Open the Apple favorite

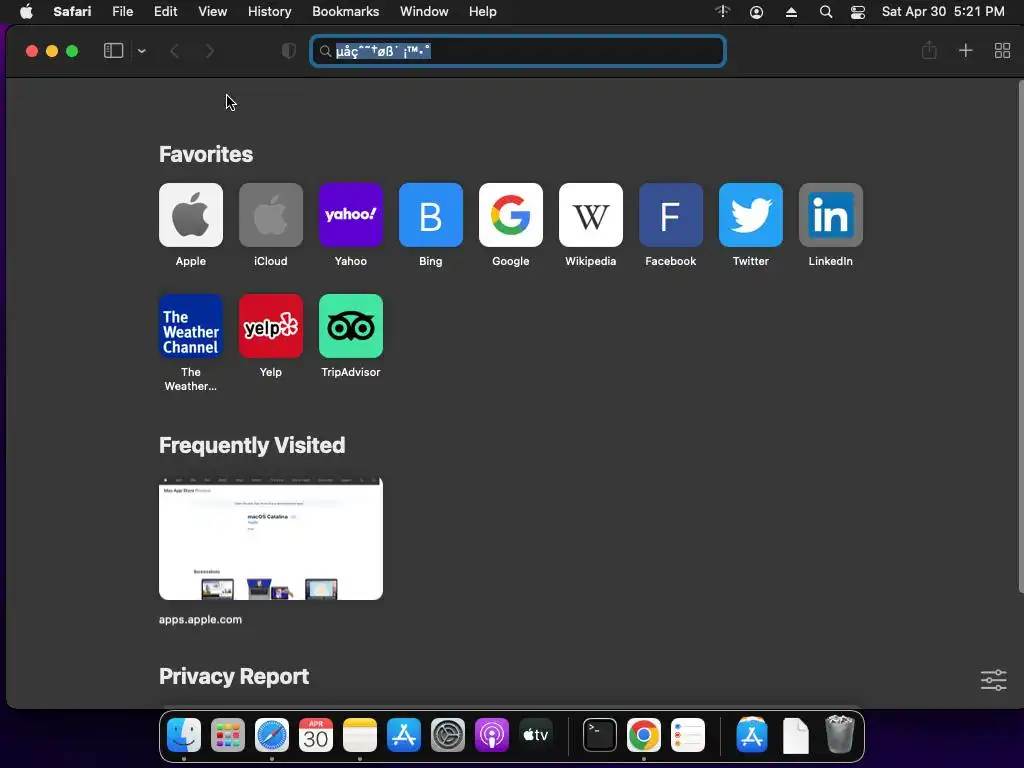[191, 215]
